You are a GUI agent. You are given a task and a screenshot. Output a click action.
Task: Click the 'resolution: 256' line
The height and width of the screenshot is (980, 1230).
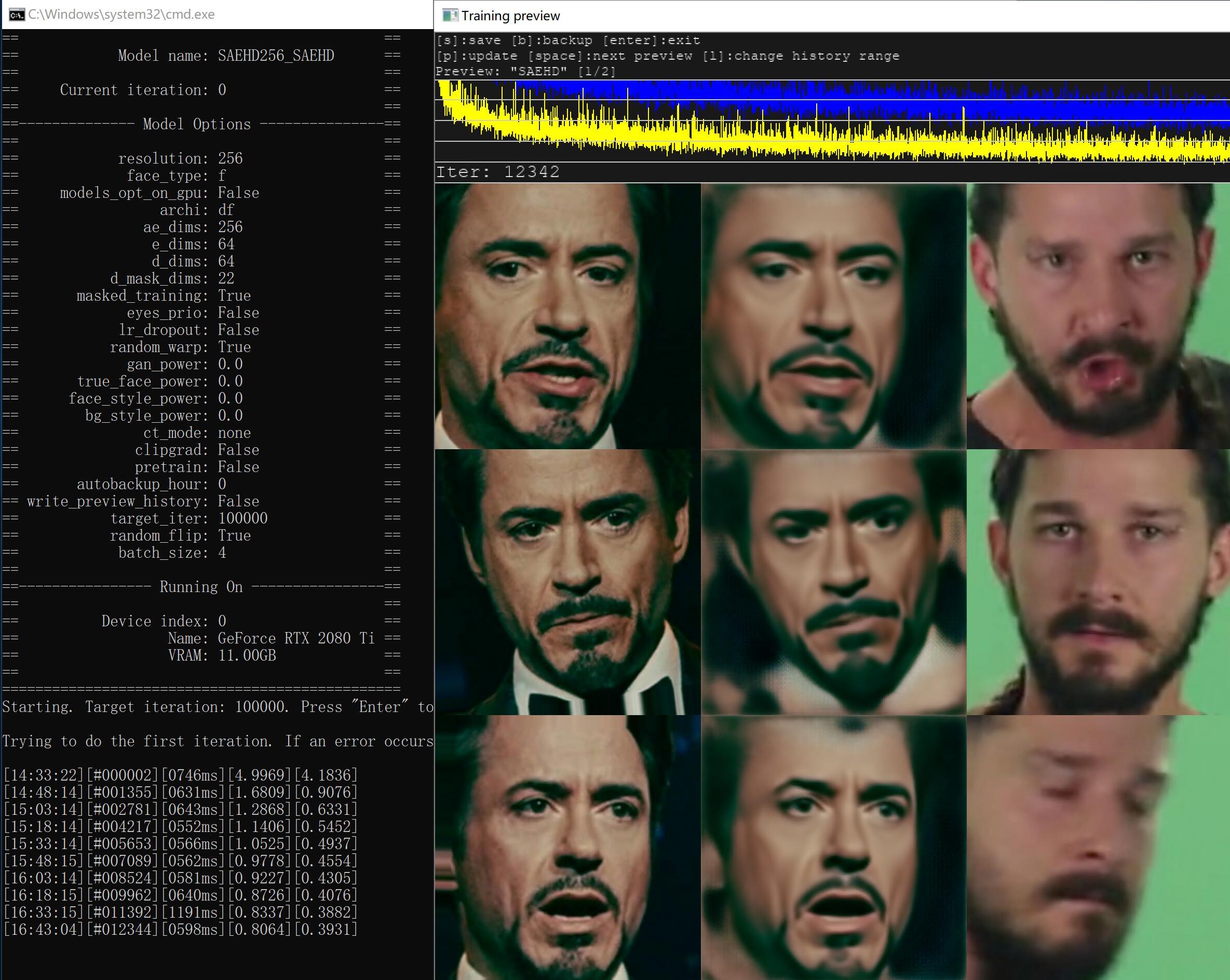[x=180, y=158]
